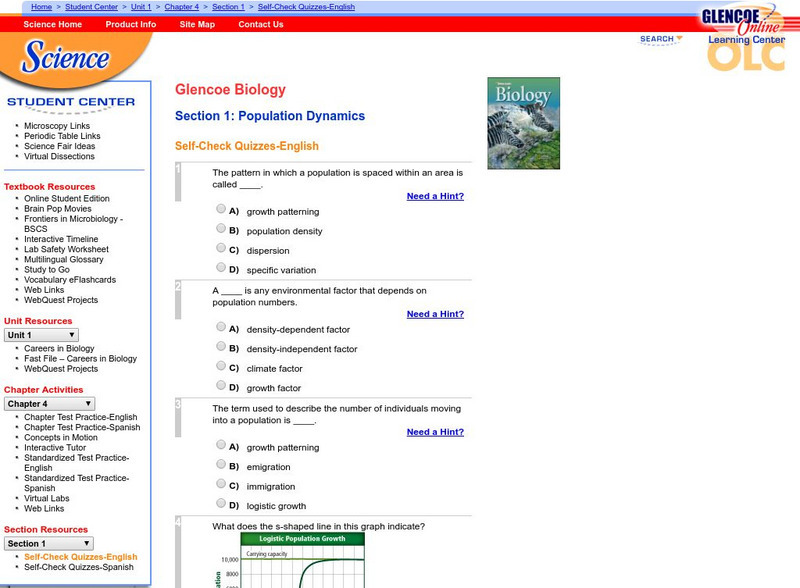Open Interactive Timeline
Image resolution: width=800 pixels, height=588 pixels.
pos(61,239)
